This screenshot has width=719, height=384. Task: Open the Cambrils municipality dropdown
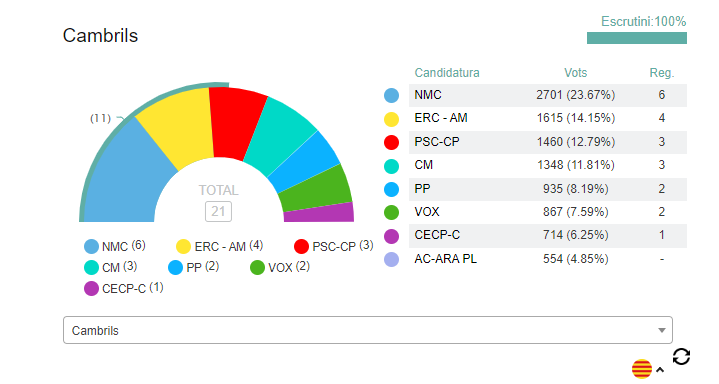(368, 330)
